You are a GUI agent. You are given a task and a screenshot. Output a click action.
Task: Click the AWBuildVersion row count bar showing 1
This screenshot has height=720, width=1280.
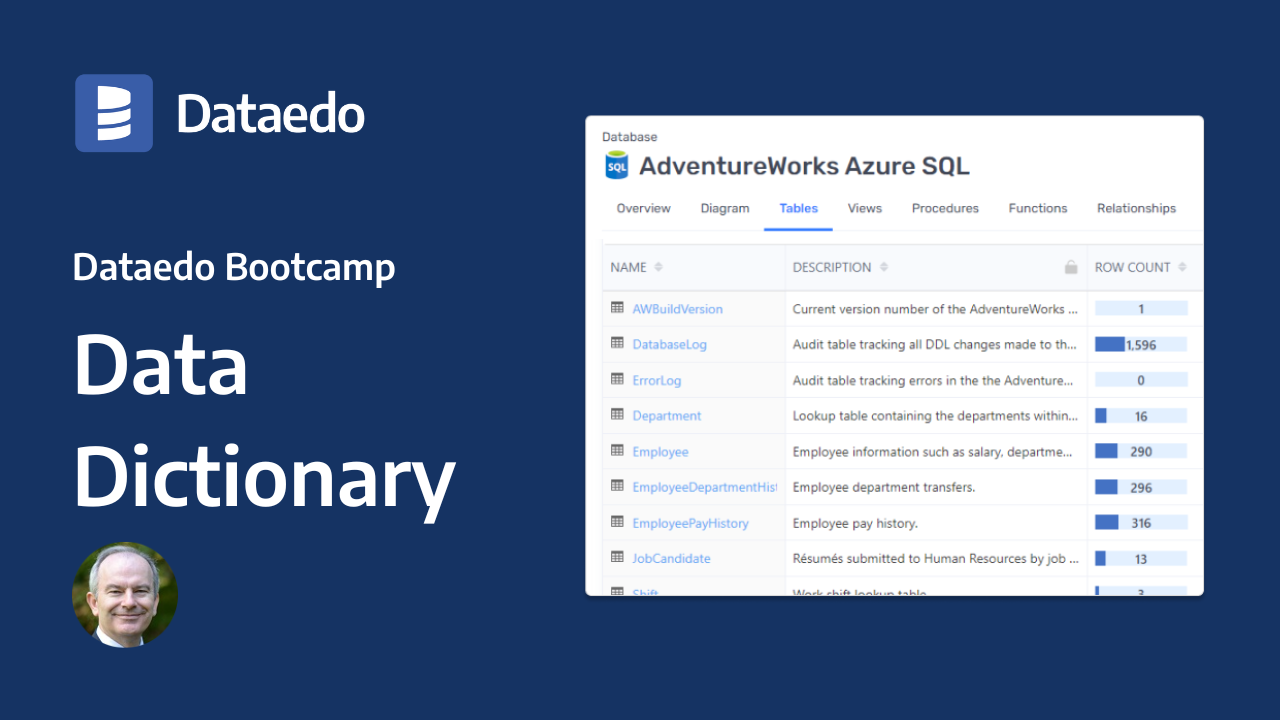[1141, 309]
